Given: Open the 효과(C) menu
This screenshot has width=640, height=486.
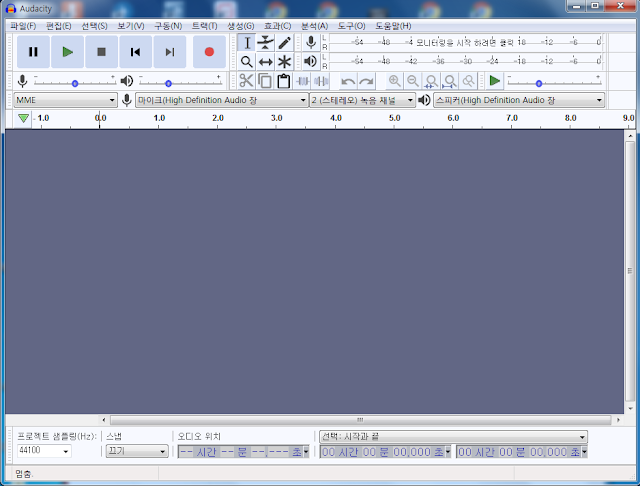Looking at the screenshot, I should (278, 26).
